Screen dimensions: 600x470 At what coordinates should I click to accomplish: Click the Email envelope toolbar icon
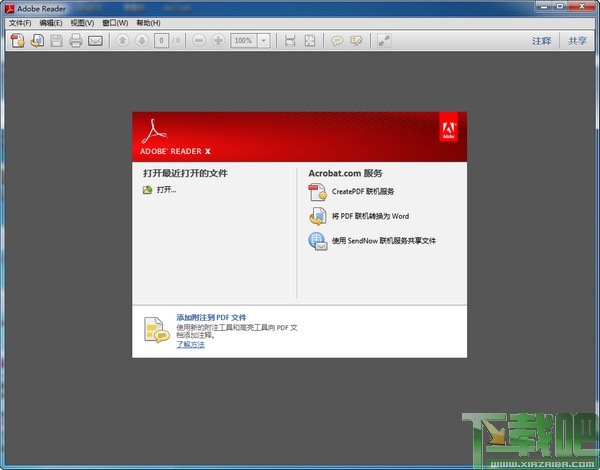[95, 41]
